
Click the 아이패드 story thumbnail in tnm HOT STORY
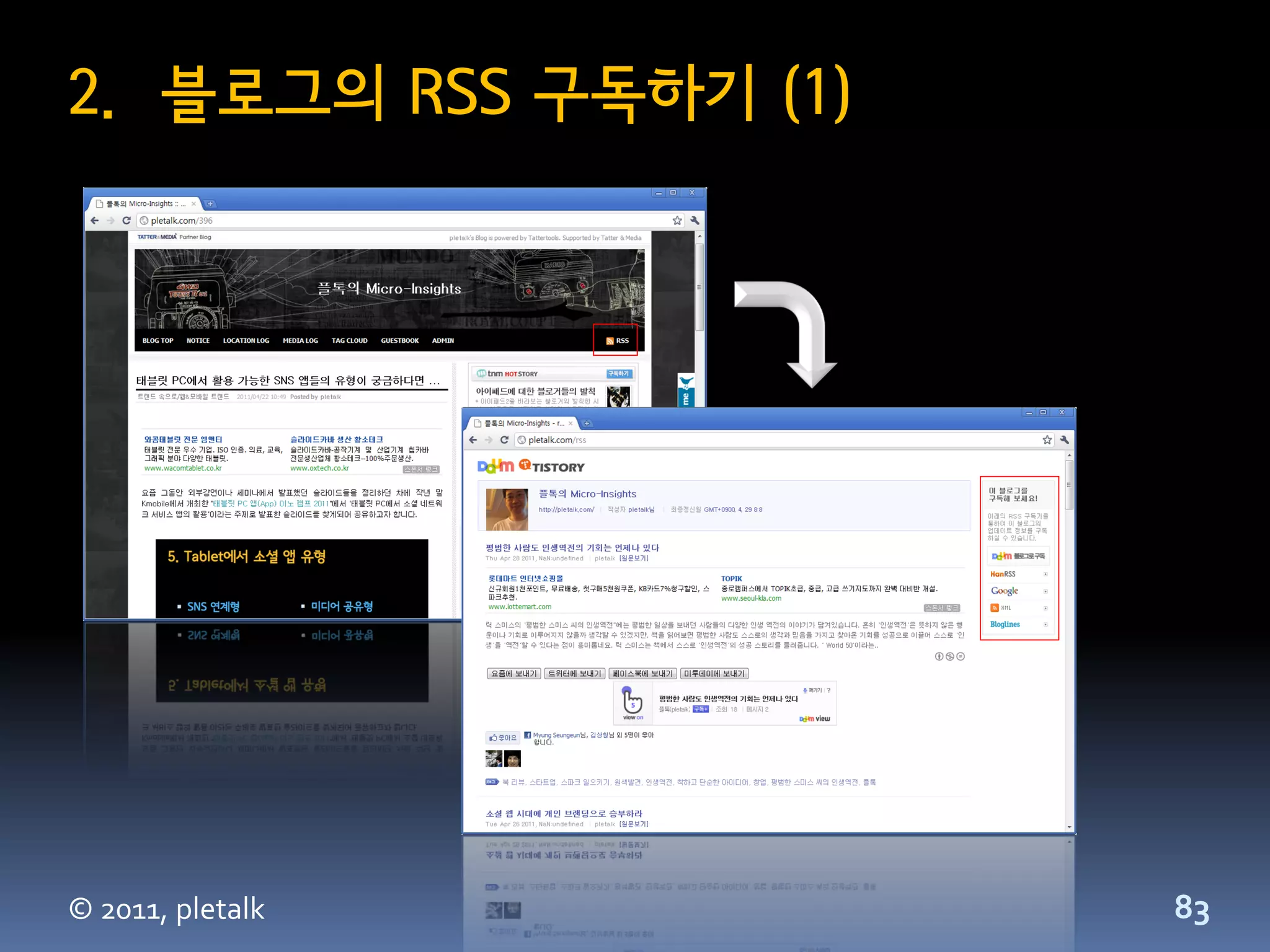coord(618,397)
